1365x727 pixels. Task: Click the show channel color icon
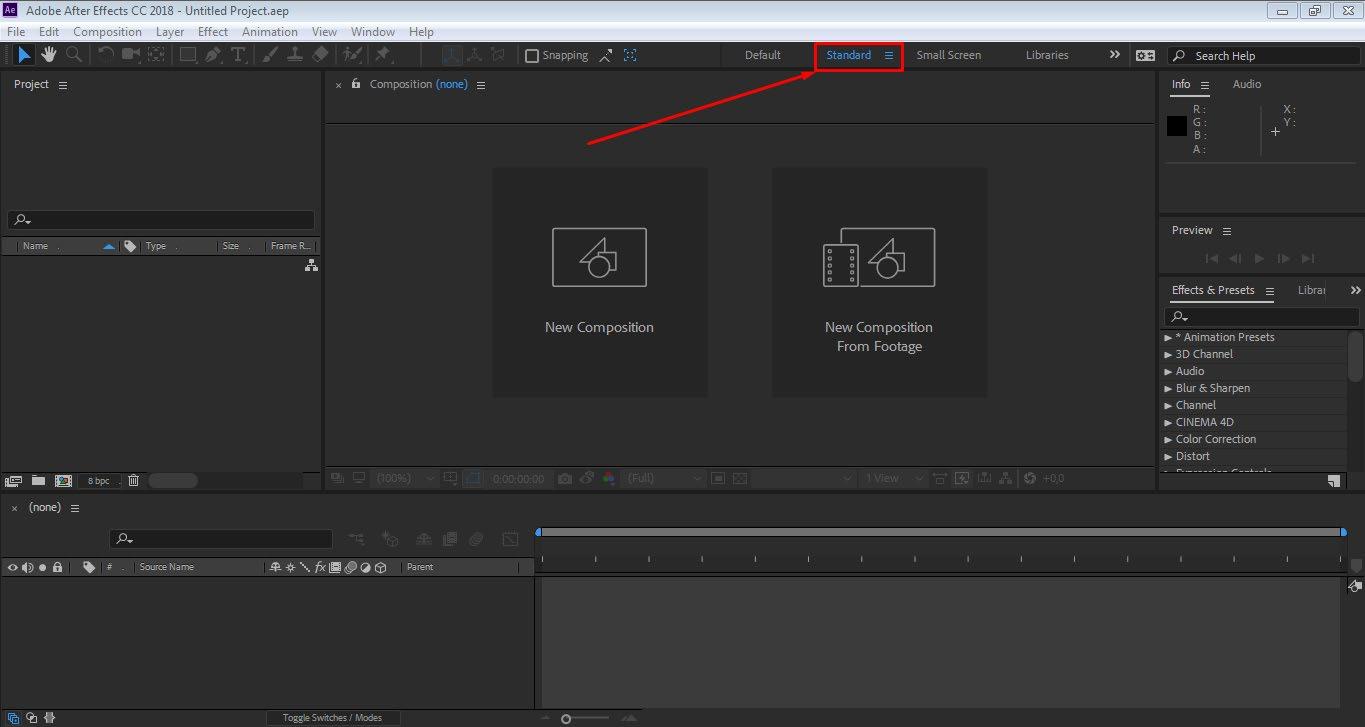coord(608,479)
